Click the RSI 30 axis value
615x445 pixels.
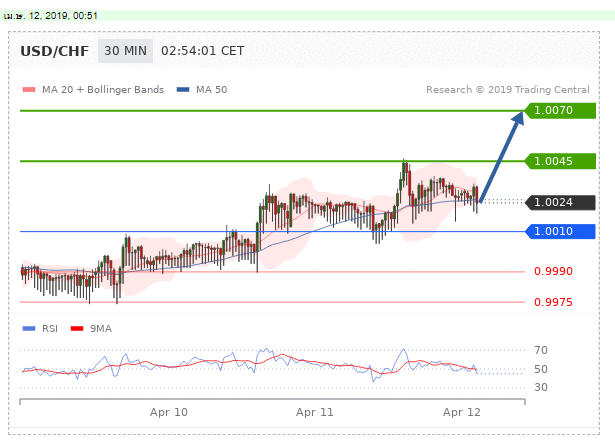click(x=541, y=387)
